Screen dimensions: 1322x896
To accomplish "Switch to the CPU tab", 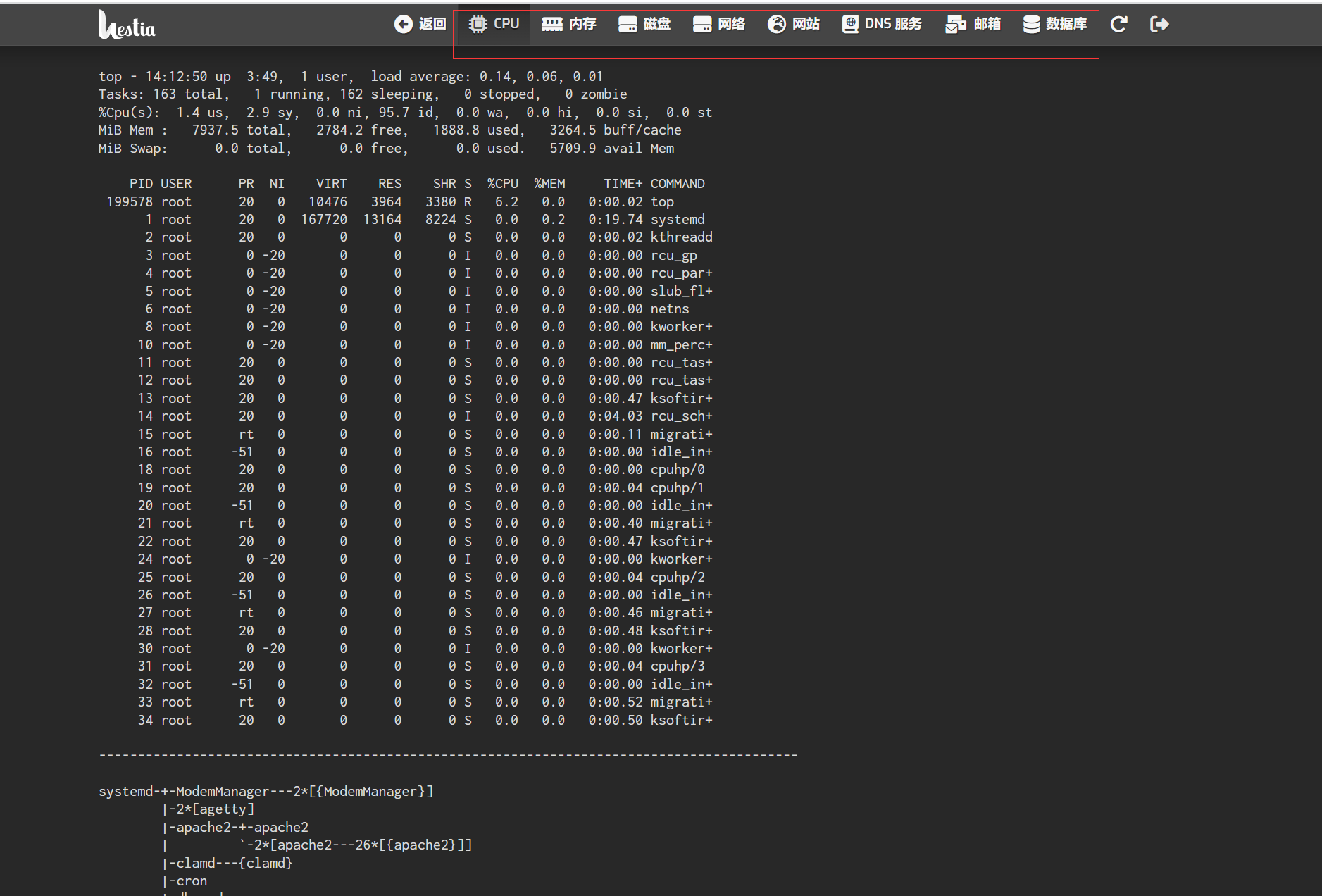I will tap(494, 24).
